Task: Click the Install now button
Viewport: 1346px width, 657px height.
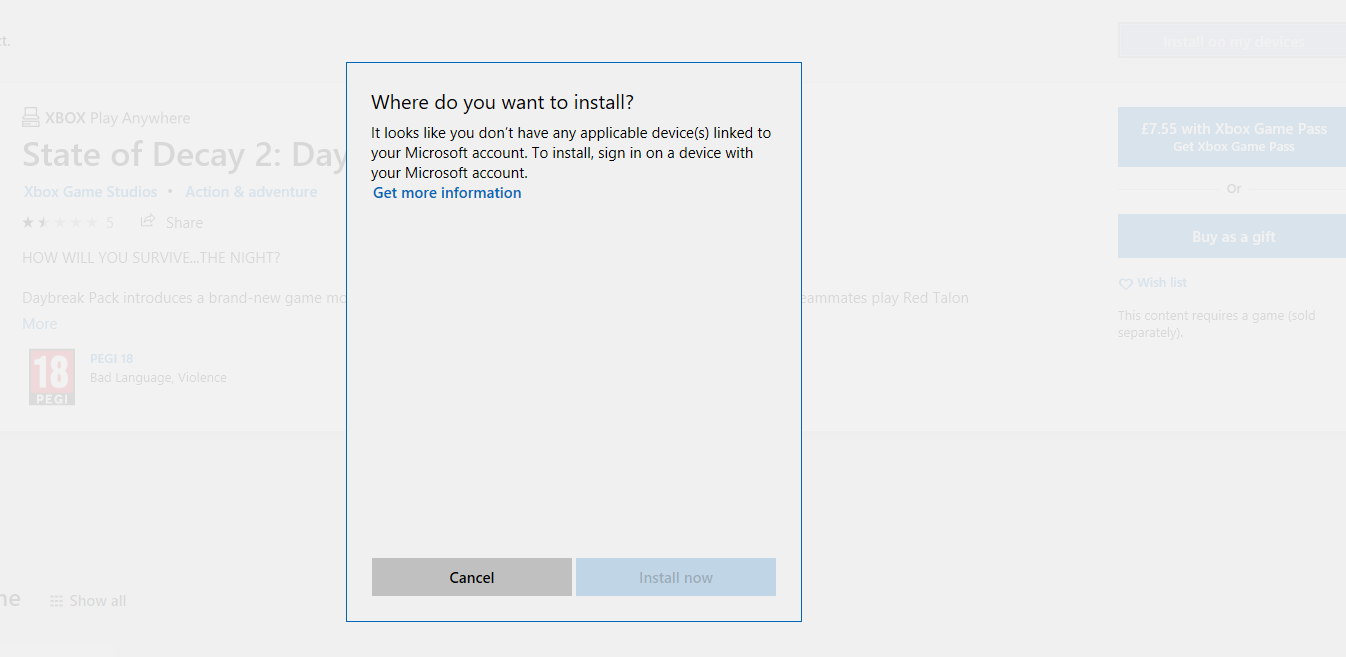Action: tap(676, 577)
